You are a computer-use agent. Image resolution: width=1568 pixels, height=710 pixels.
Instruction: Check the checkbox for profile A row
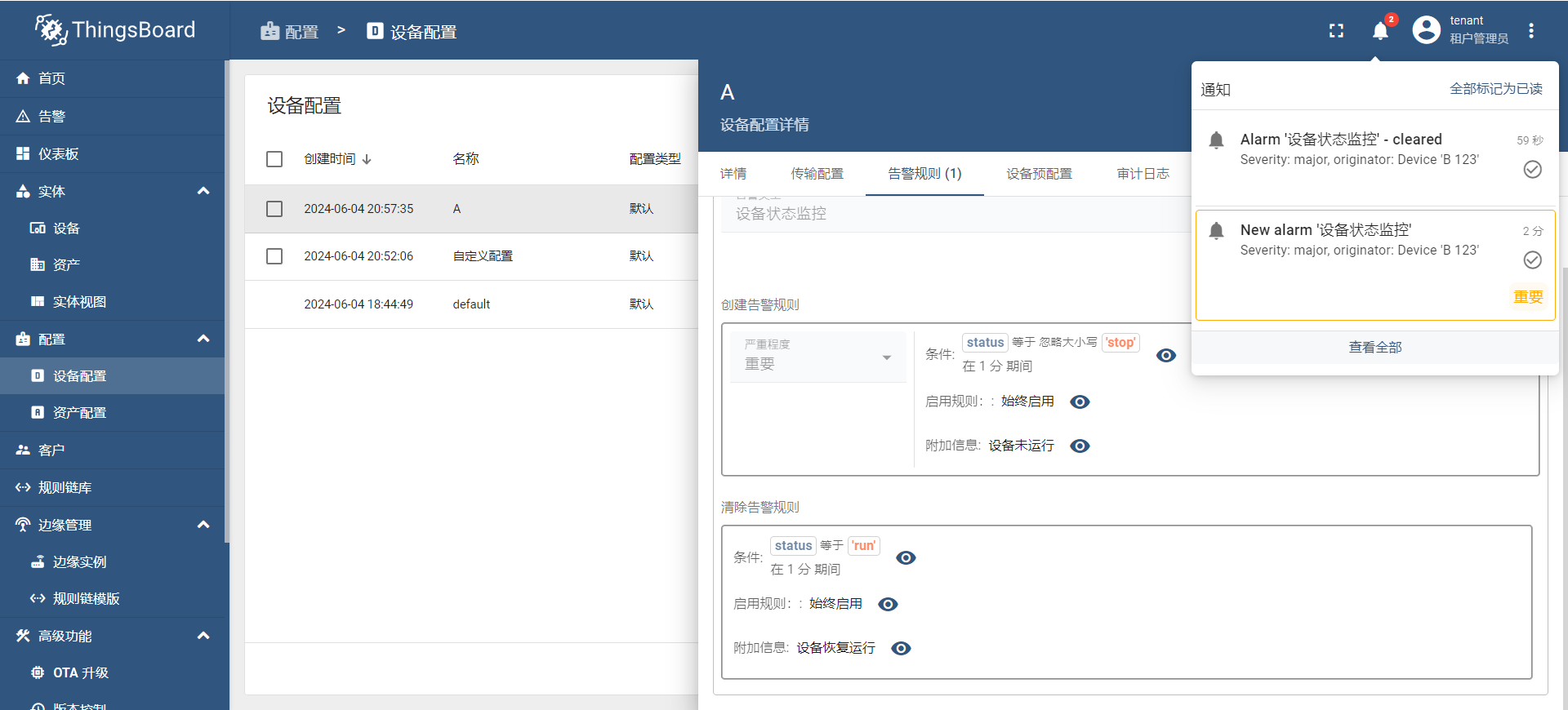pyautogui.click(x=274, y=209)
